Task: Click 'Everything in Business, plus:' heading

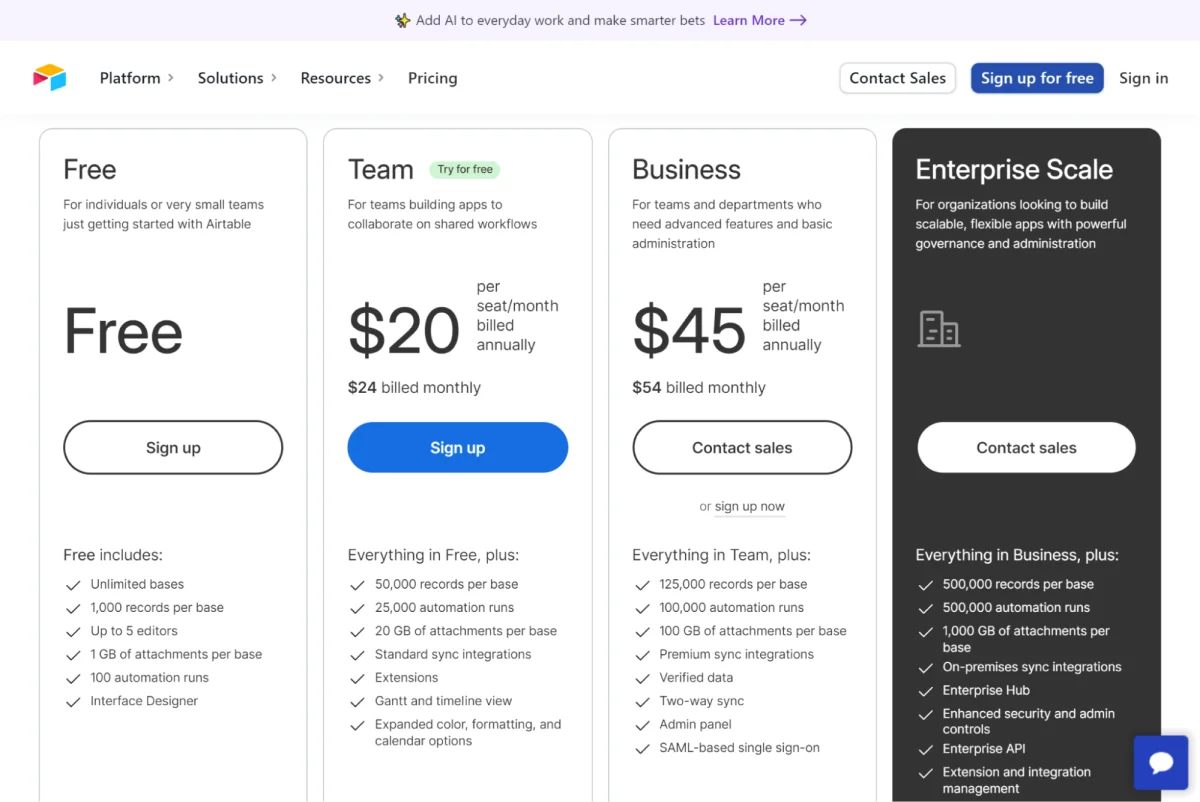Action: 1017,555
